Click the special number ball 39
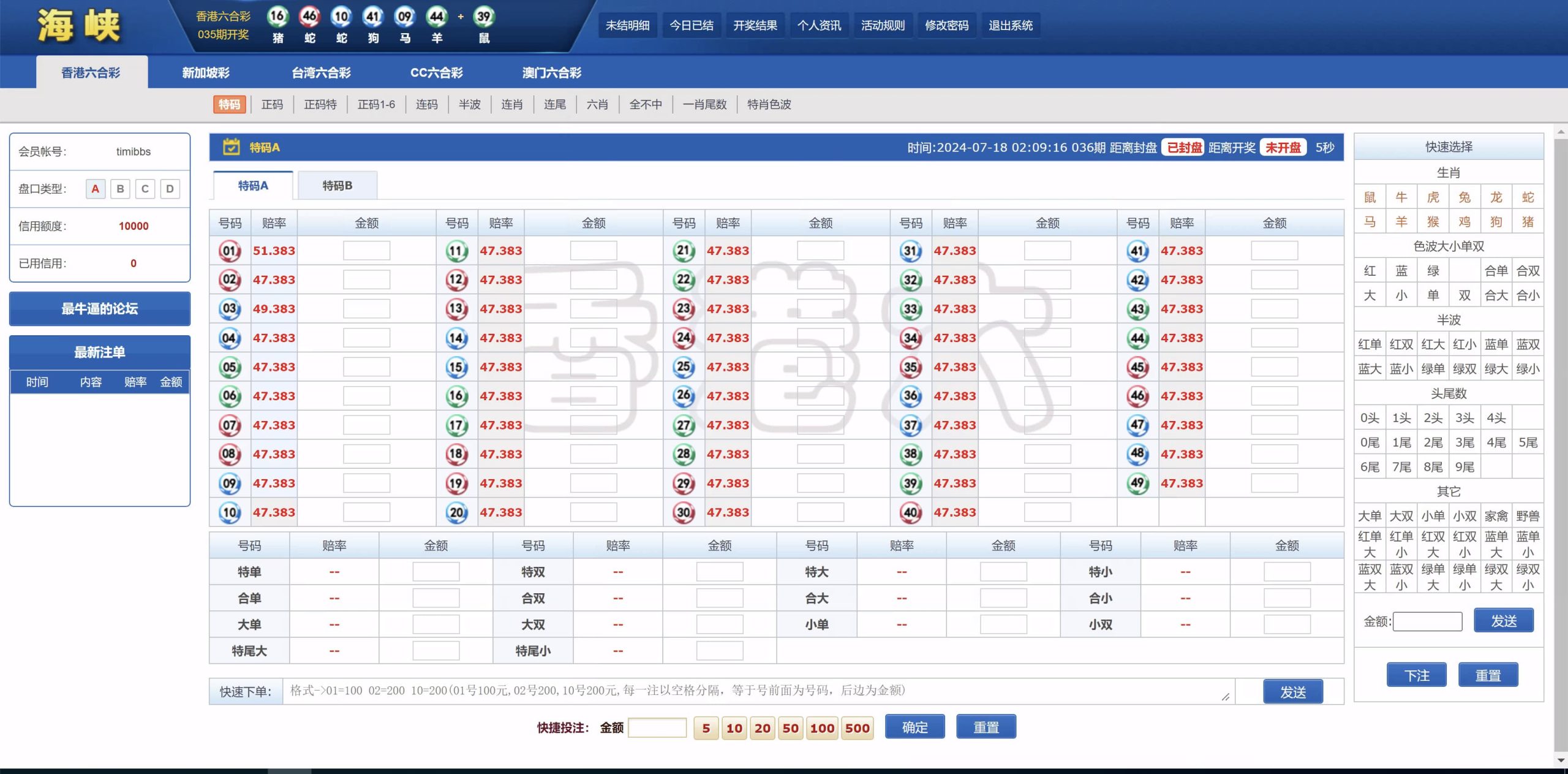Viewport: 1568px width, 774px height. pos(484,17)
